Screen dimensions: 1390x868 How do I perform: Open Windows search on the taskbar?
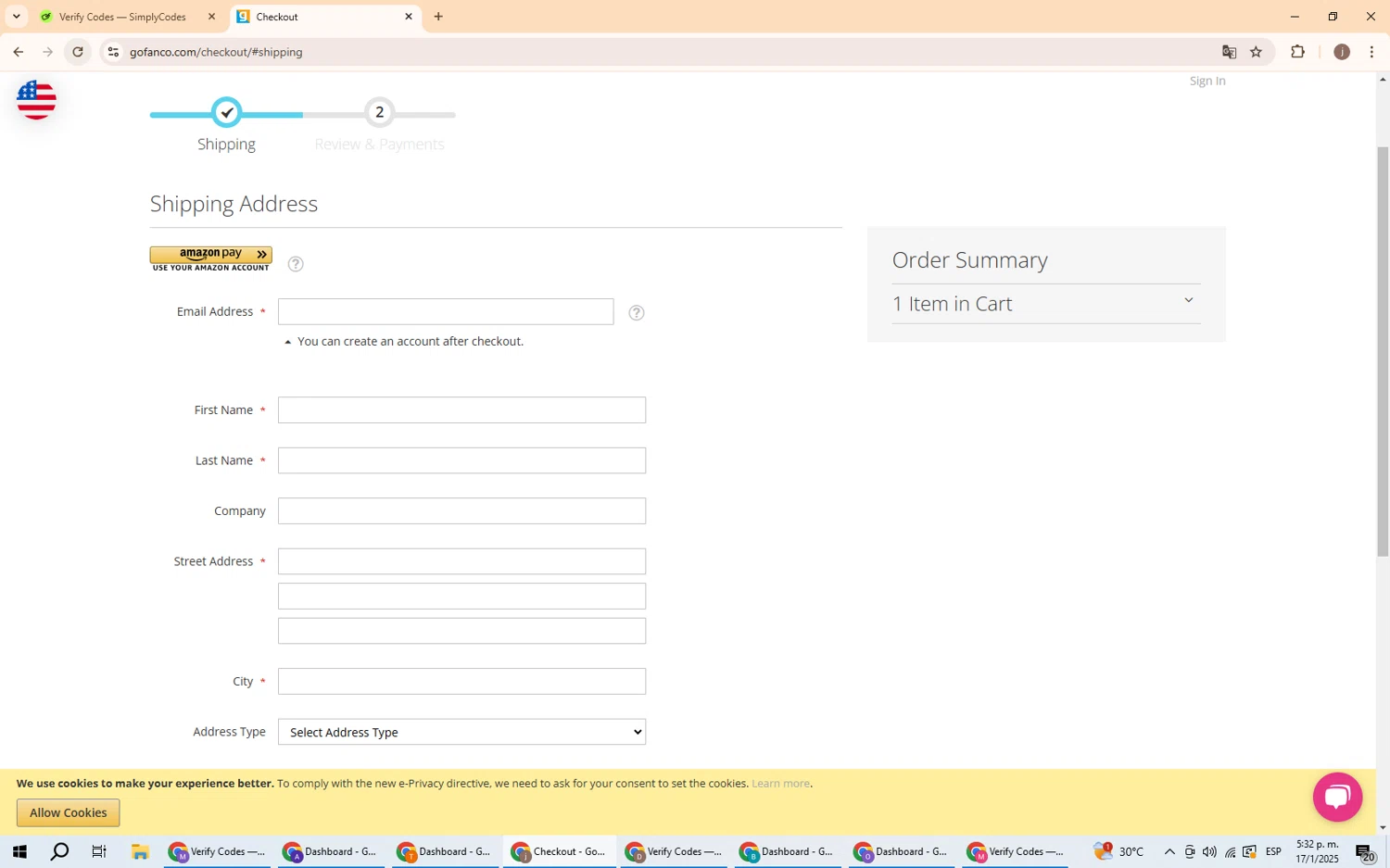(x=59, y=852)
